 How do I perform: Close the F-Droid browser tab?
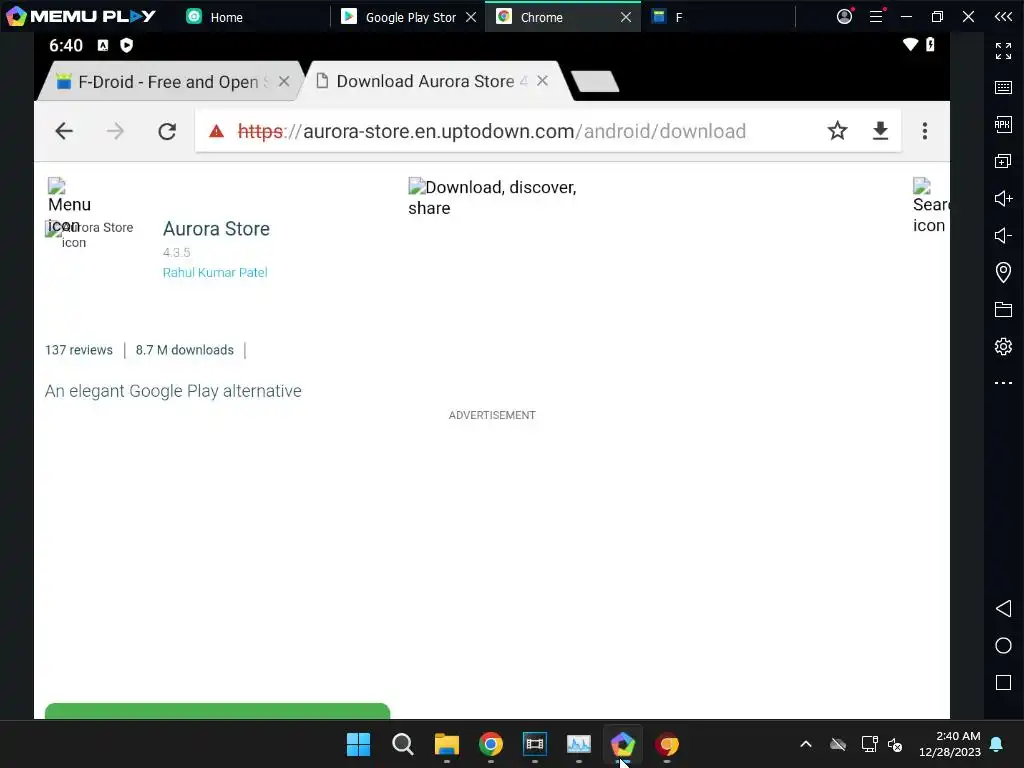(x=284, y=82)
